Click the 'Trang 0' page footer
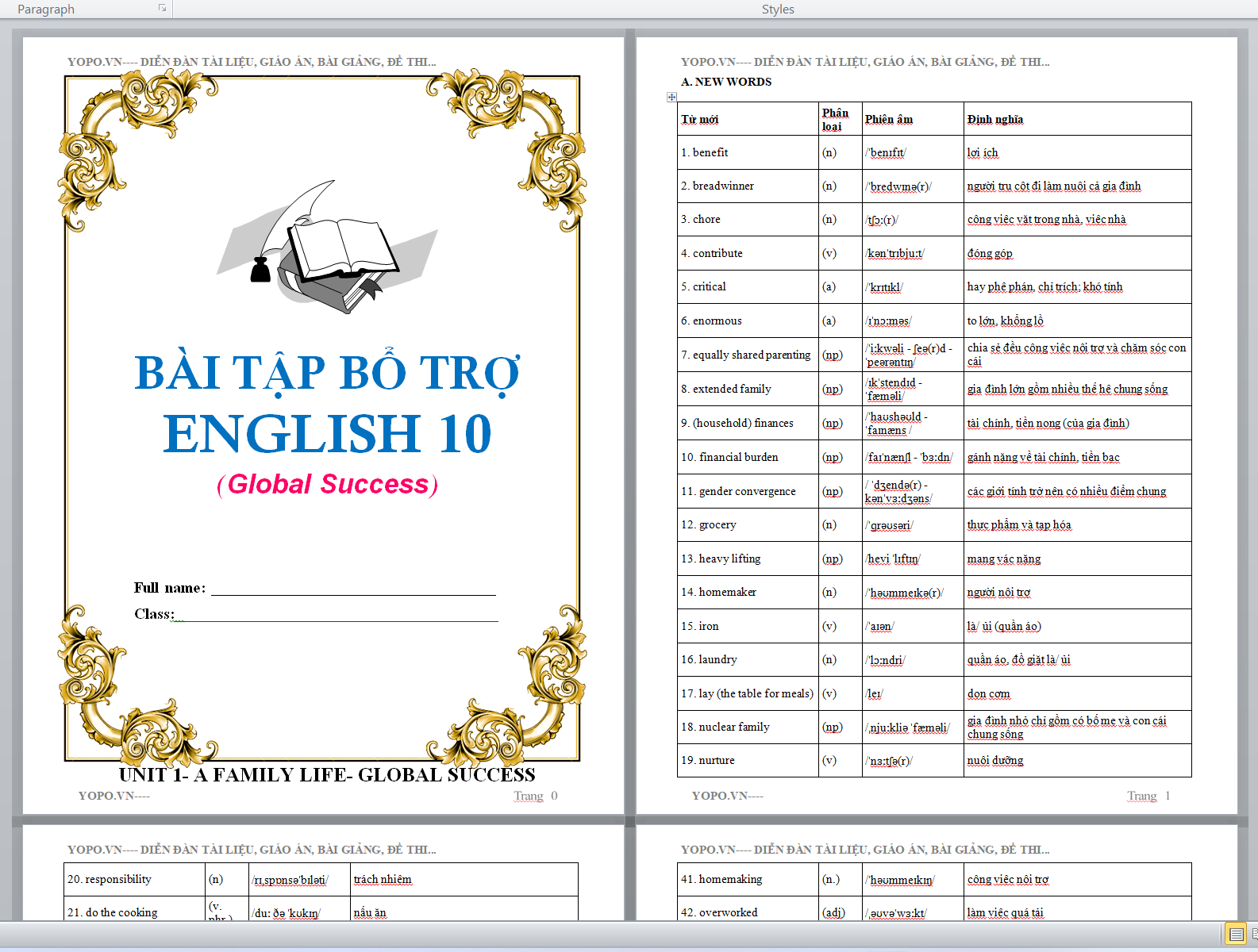 [x=536, y=796]
